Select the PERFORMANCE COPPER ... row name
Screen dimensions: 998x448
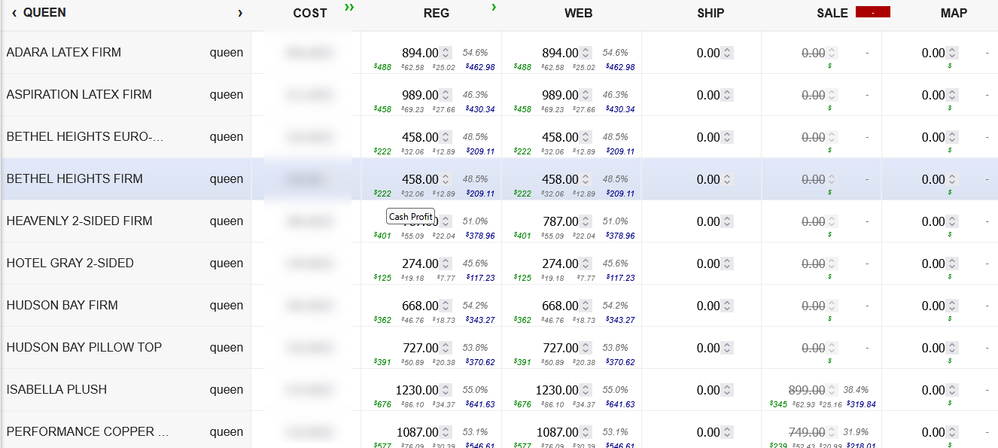(x=87, y=432)
